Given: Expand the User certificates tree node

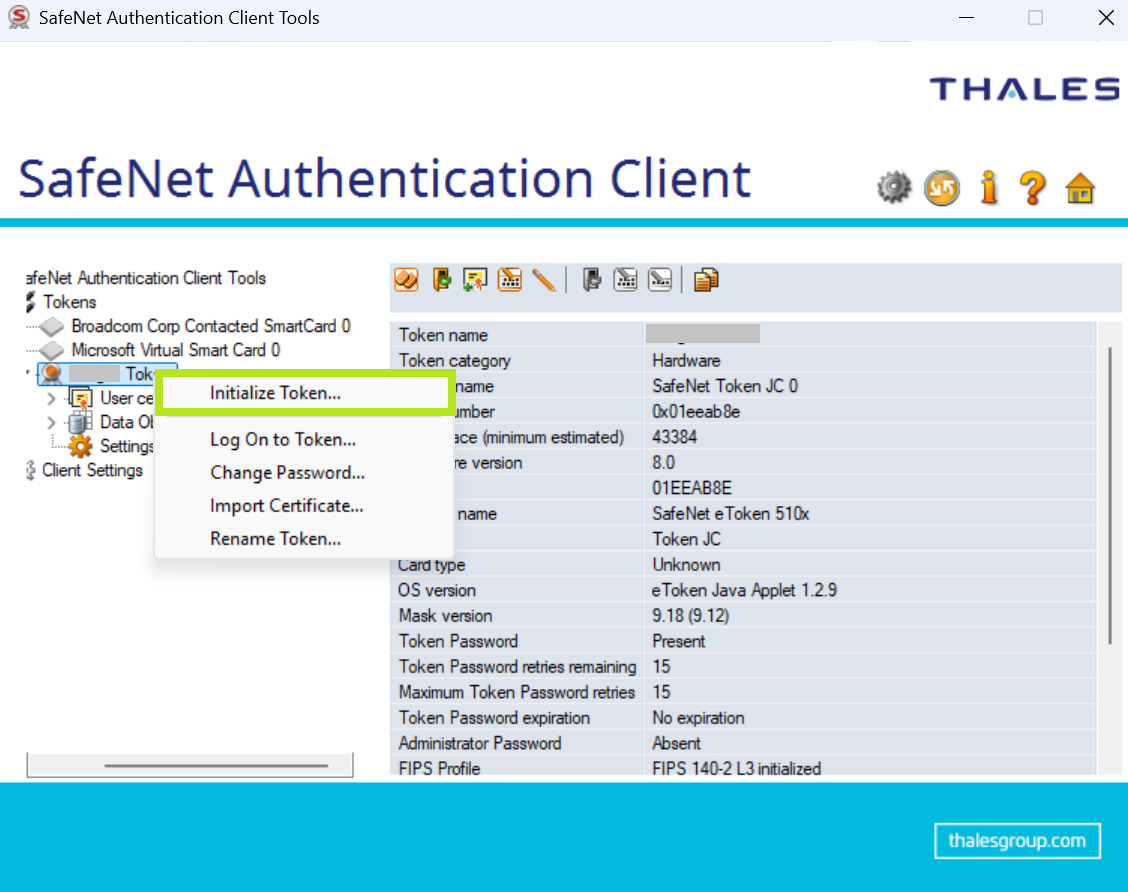Looking at the screenshot, I should coord(51,398).
